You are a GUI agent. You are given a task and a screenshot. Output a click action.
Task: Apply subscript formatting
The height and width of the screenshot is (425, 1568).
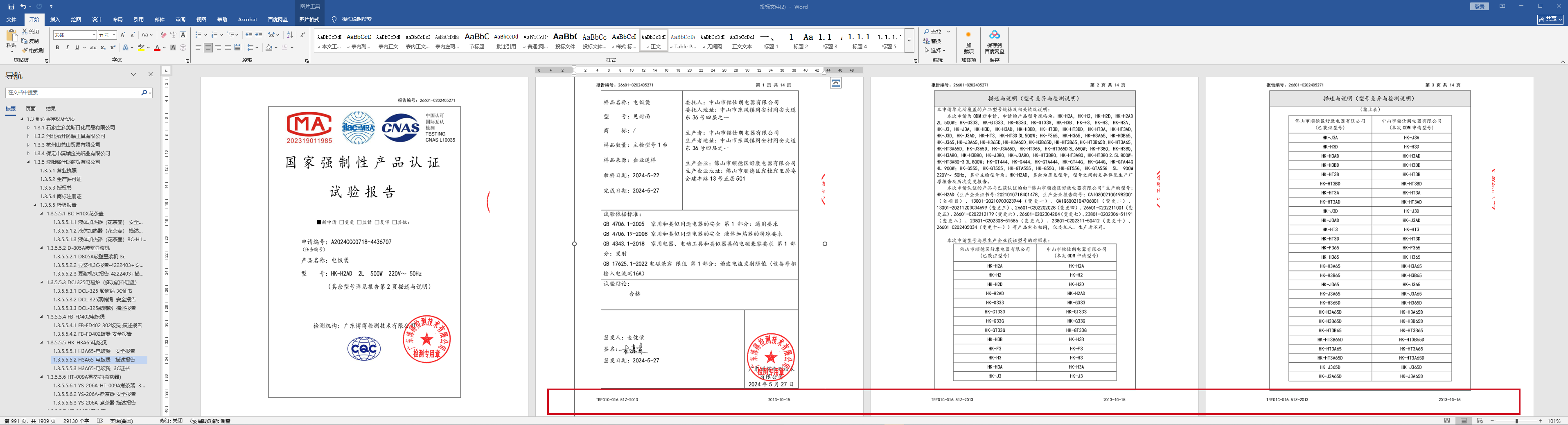[104, 47]
